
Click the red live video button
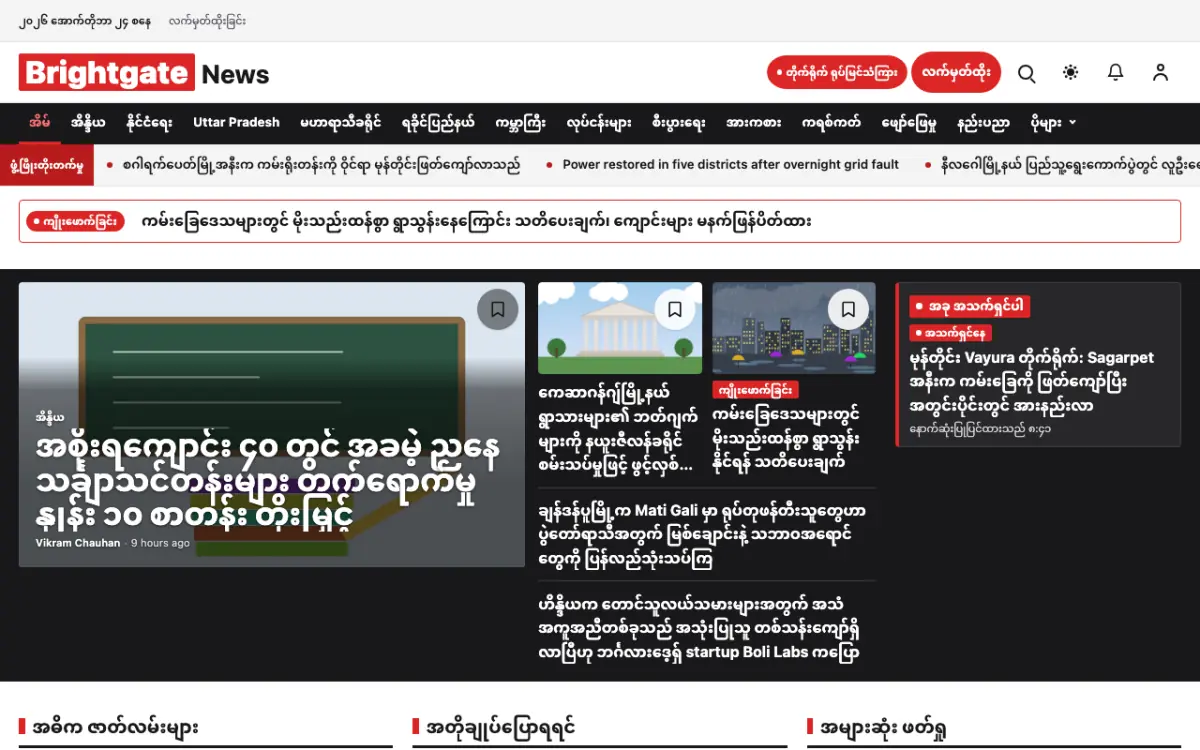pos(837,73)
